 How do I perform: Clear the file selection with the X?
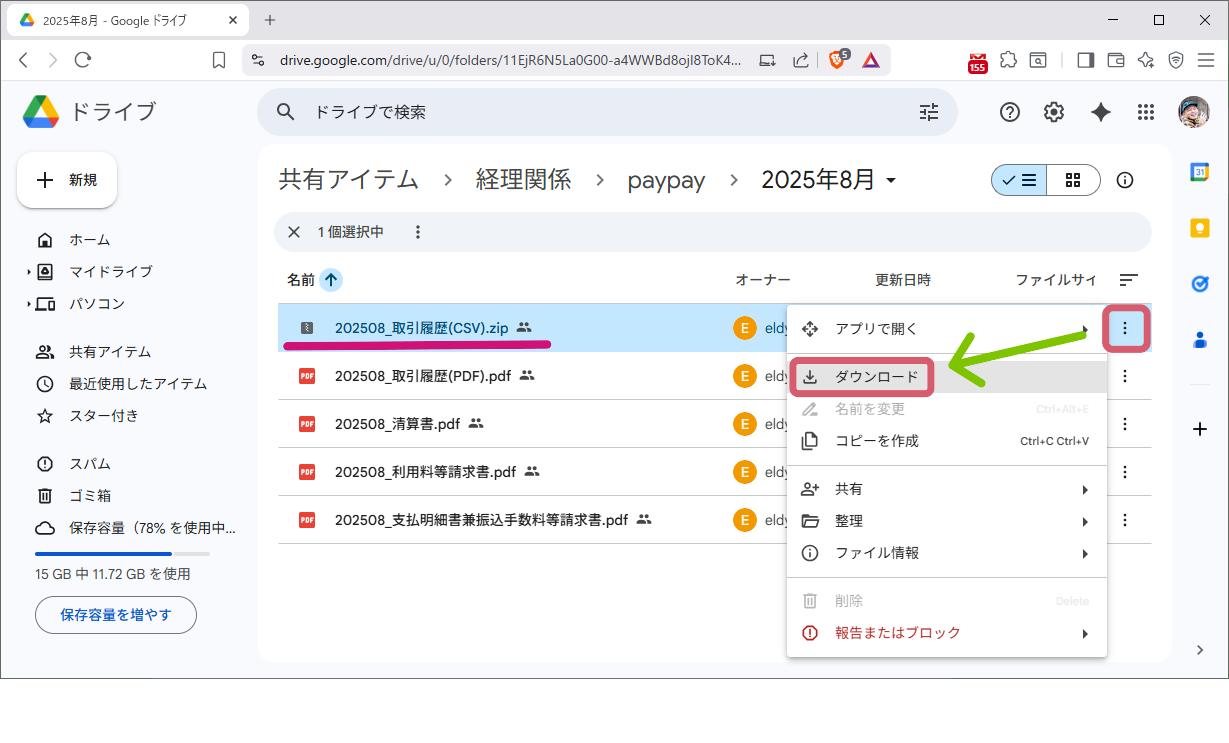(293, 232)
